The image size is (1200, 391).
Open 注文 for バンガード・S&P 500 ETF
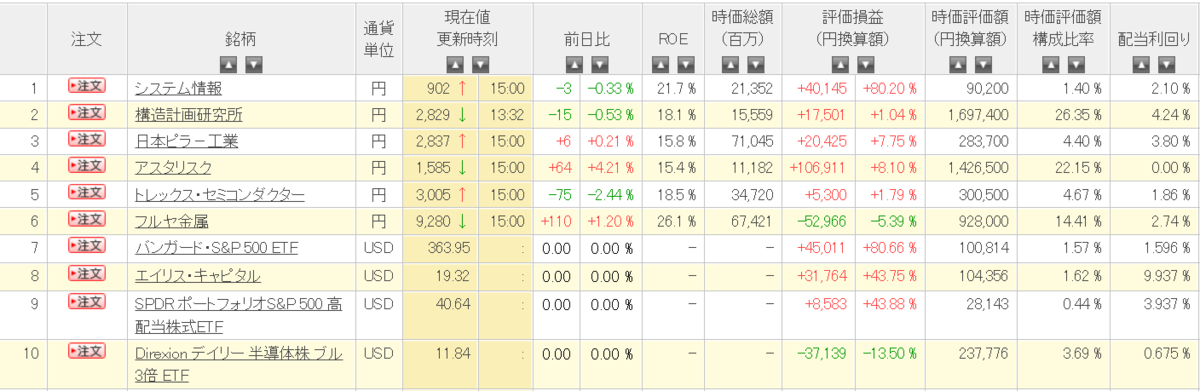(86, 245)
